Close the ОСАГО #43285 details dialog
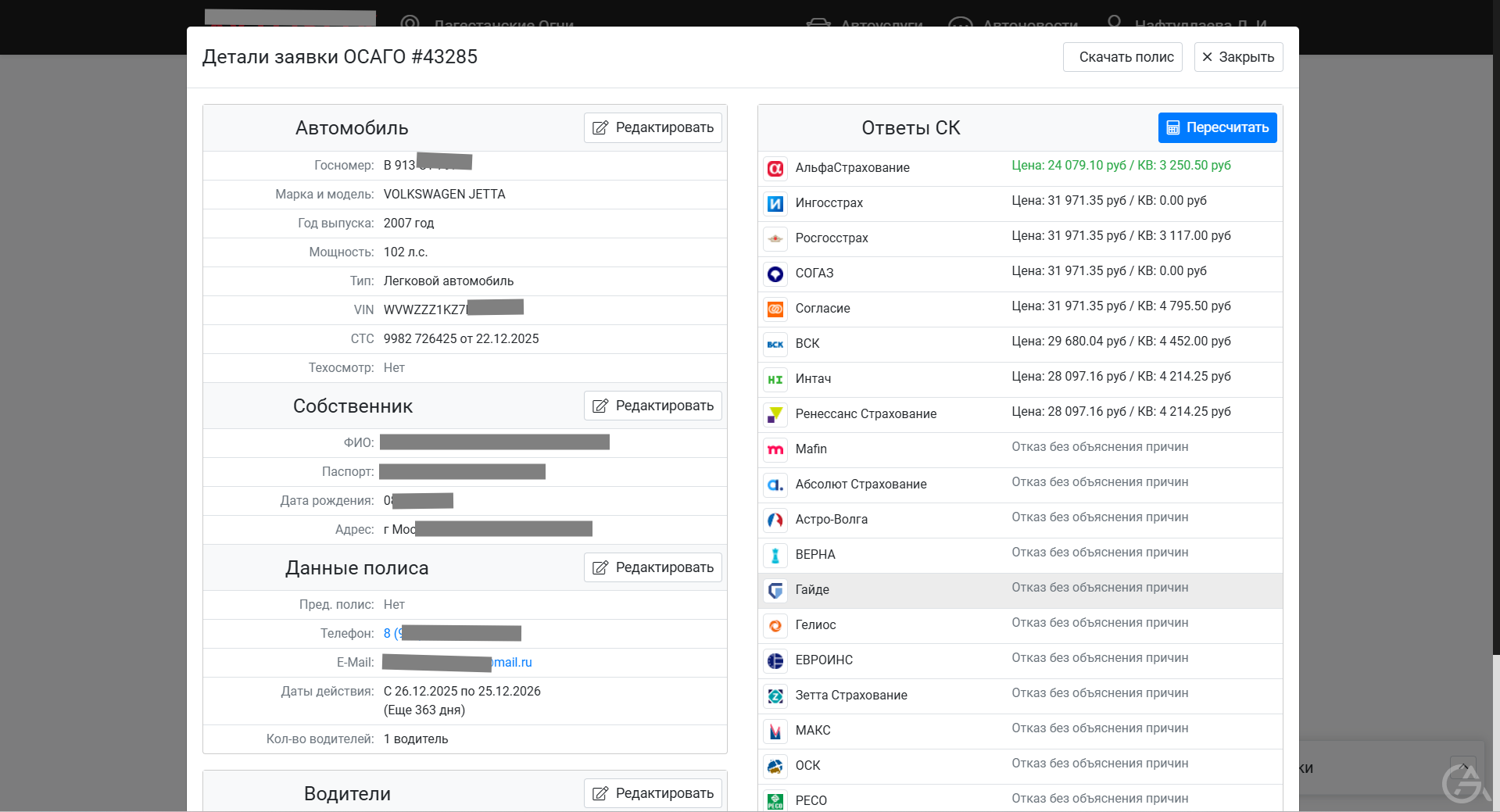Image resolution: width=1500 pixels, height=812 pixels. [x=1238, y=56]
